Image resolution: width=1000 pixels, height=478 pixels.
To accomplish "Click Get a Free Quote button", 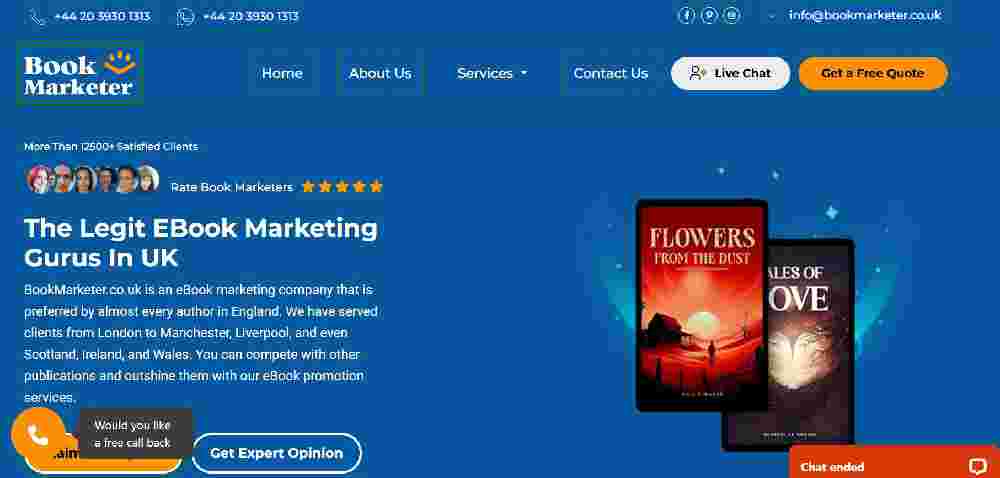I will coord(873,73).
